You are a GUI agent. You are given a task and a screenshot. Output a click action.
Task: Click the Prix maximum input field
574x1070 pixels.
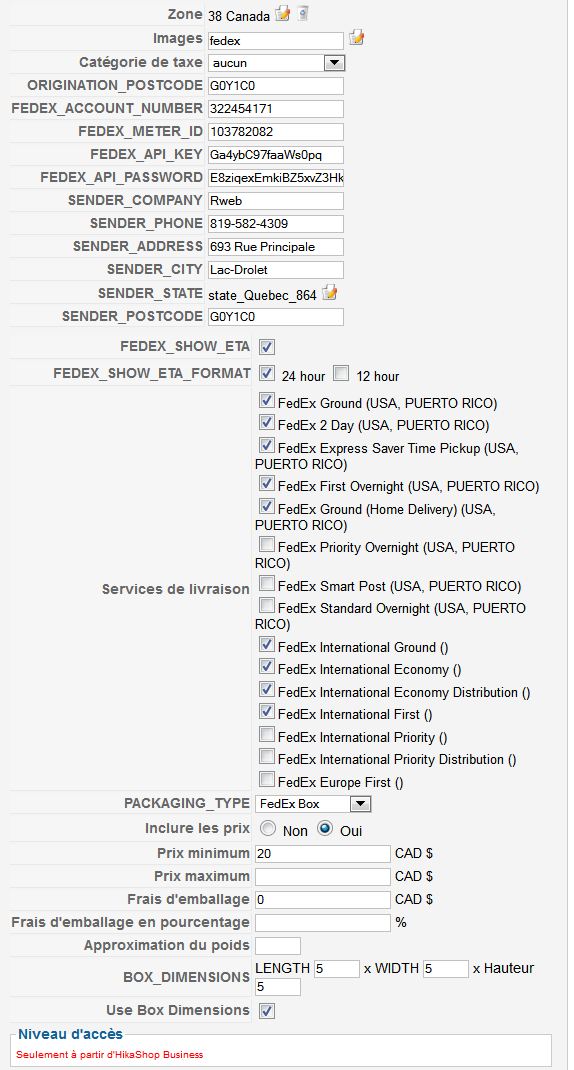323,876
